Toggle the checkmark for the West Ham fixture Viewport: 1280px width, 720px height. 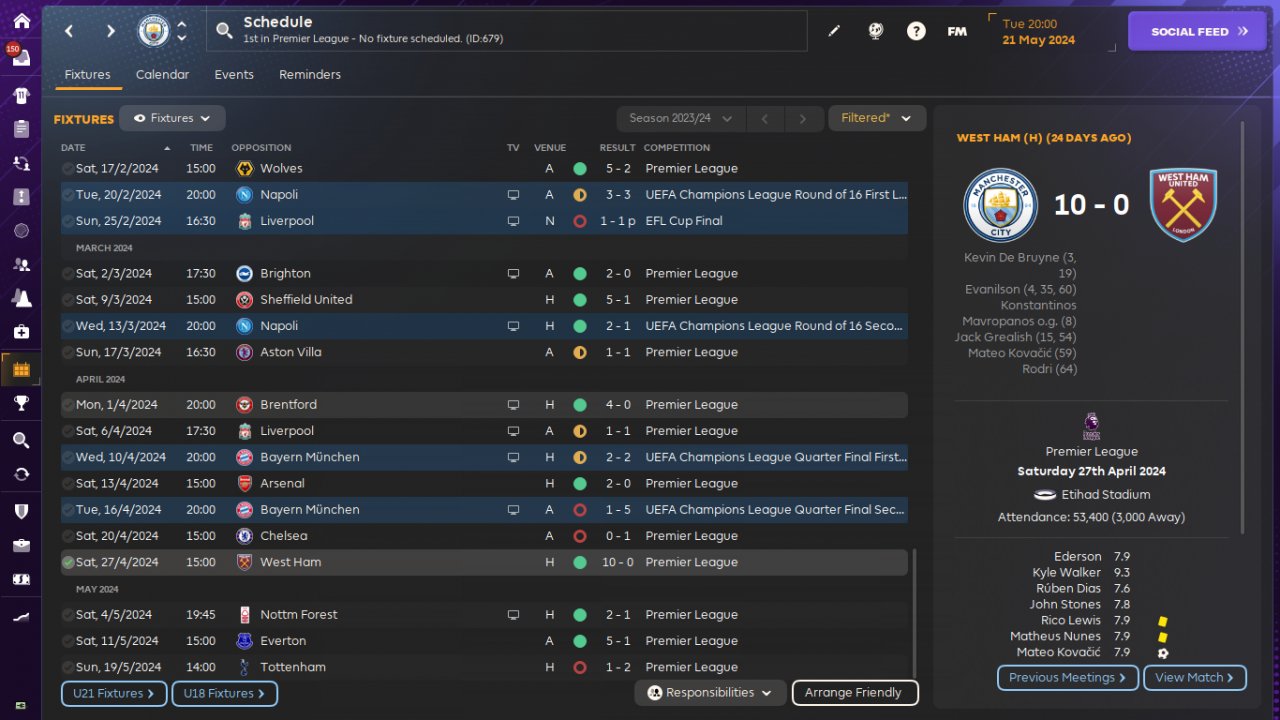pyautogui.click(x=68, y=562)
